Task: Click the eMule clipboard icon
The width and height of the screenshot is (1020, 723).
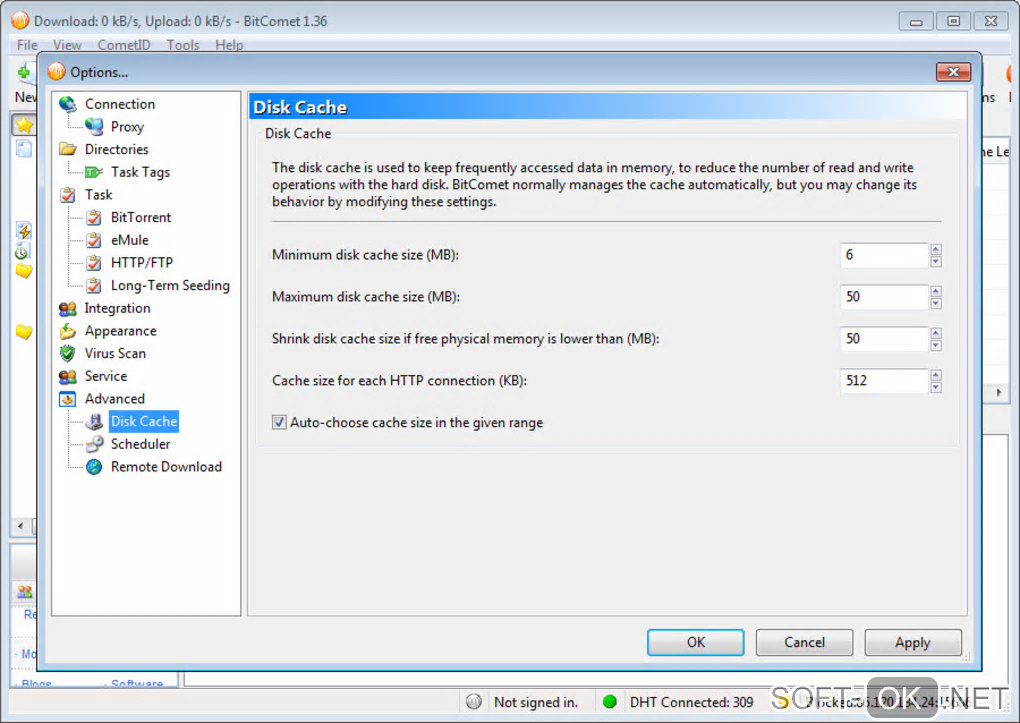Action: 94,240
